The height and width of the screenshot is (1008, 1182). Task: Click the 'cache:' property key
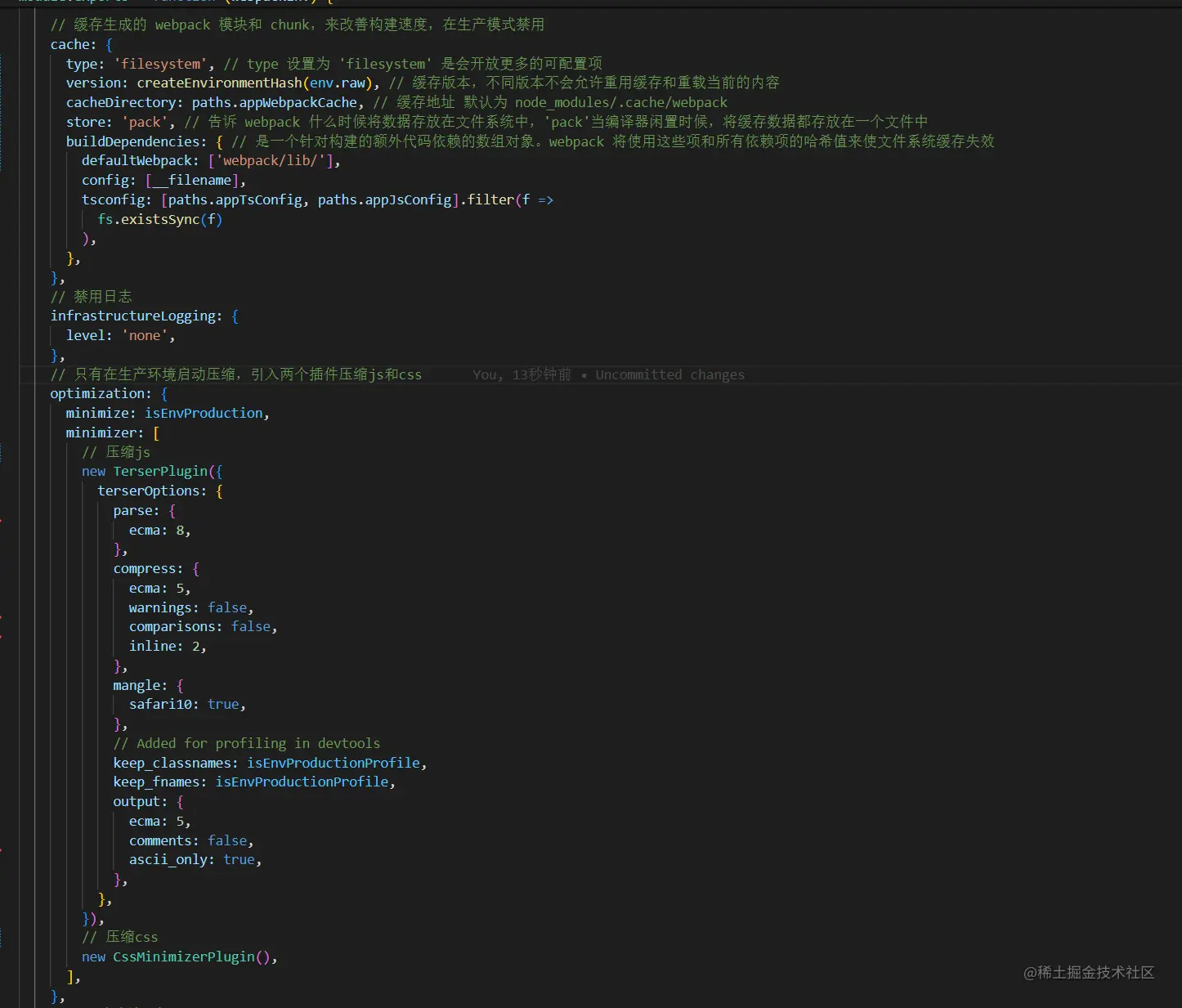(73, 44)
